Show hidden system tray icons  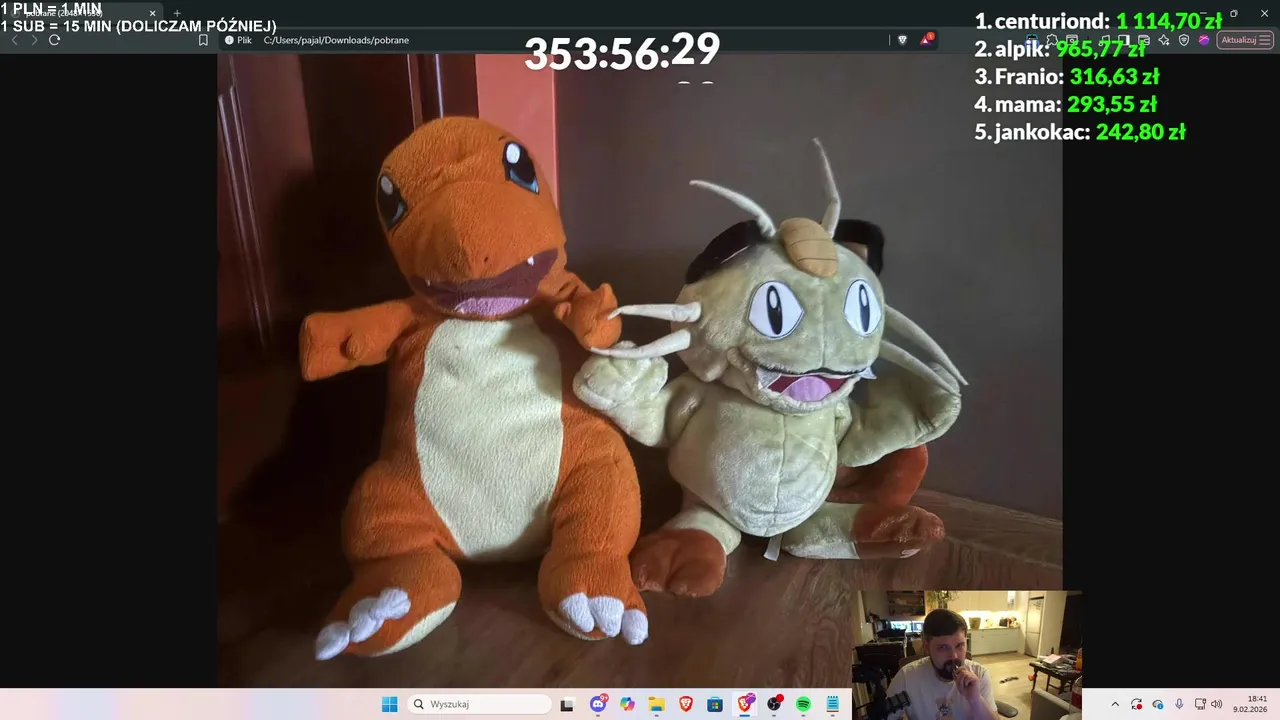click(1115, 704)
